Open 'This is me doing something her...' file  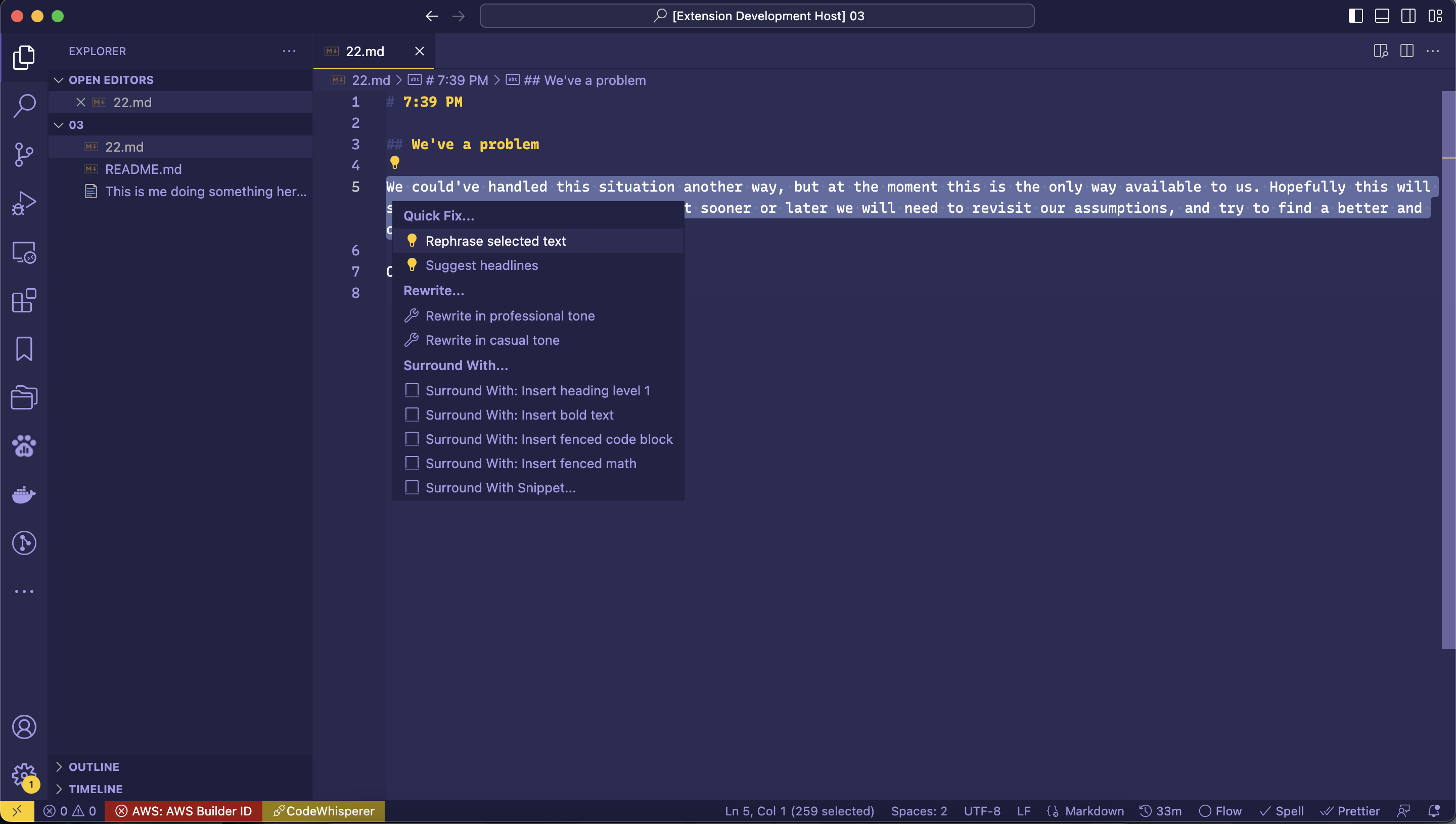[180, 191]
